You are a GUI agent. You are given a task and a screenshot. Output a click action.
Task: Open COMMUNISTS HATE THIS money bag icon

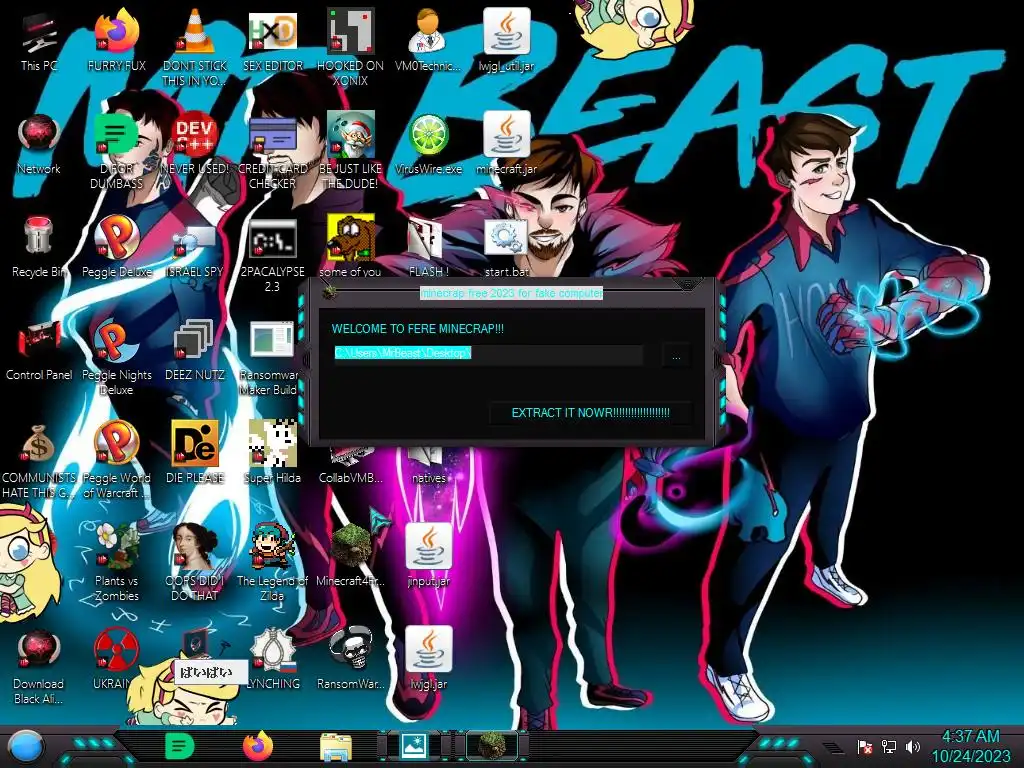click(x=39, y=461)
